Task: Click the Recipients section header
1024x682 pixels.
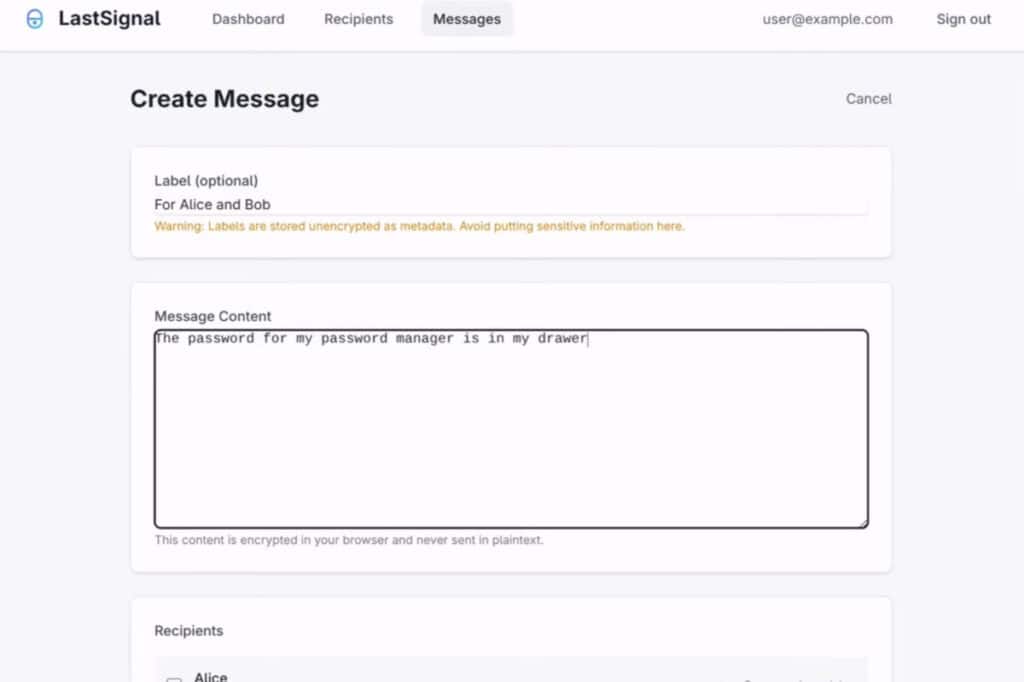Action: tap(189, 631)
